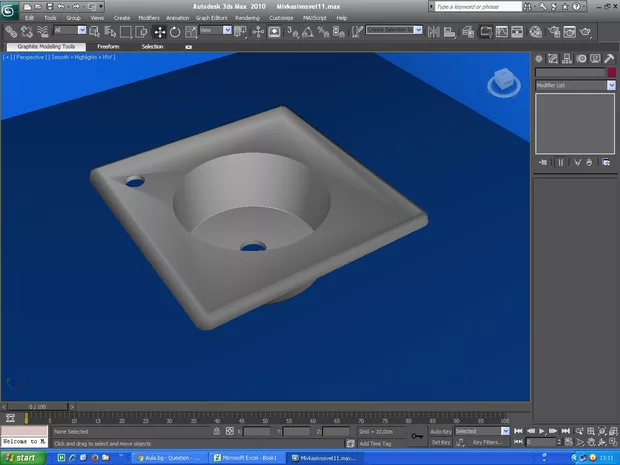Open the Selected key filter dropdown
The image size is (620, 465).
tap(505, 431)
